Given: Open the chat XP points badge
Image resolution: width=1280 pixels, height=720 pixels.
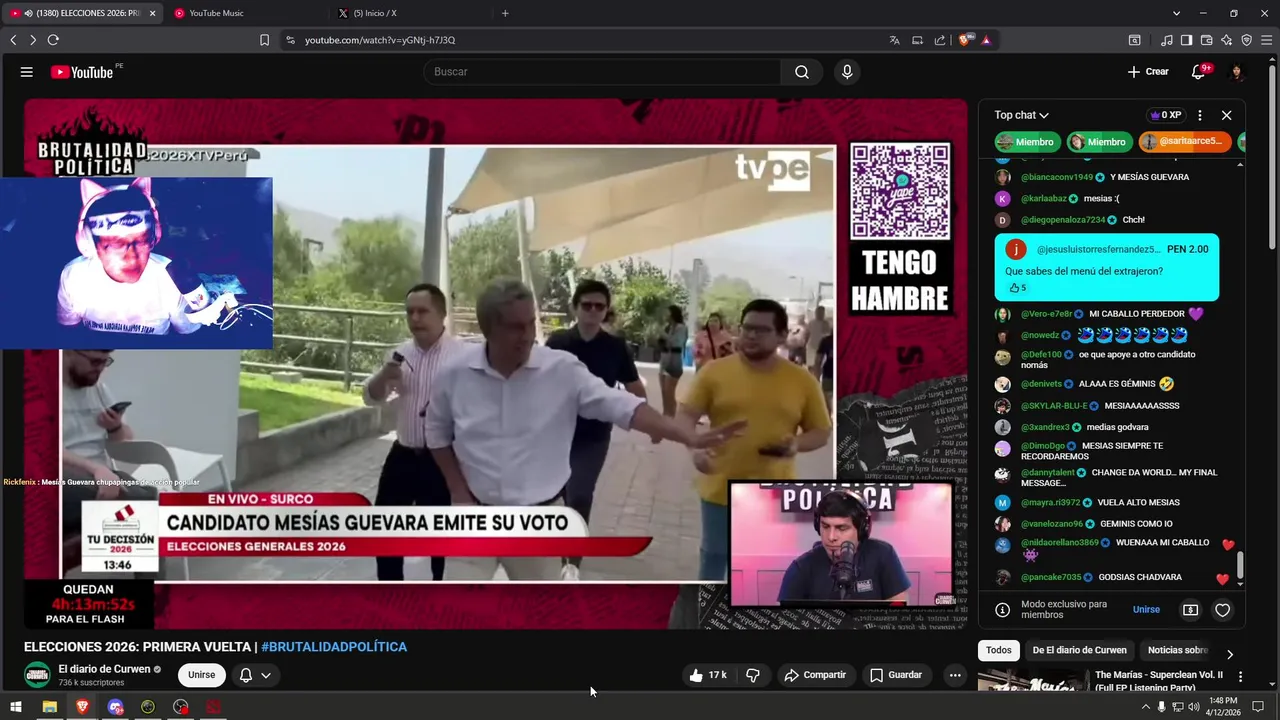Looking at the screenshot, I should click(x=1166, y=115).
